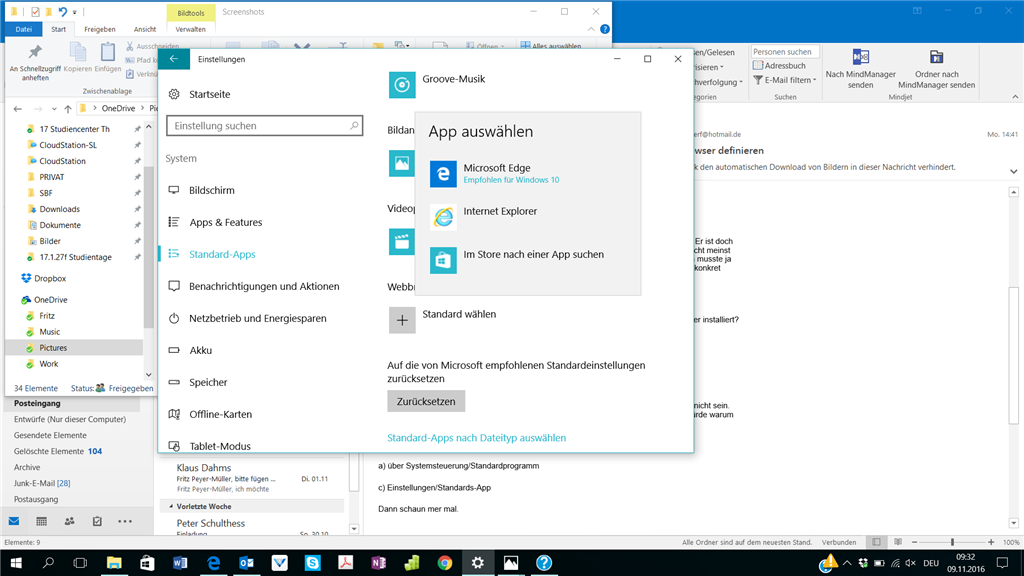Viewport: 1024px width, 576px height.
Task: Open Outlook from the taskbar
Action: pyautogui.click(x=247, y=562)
